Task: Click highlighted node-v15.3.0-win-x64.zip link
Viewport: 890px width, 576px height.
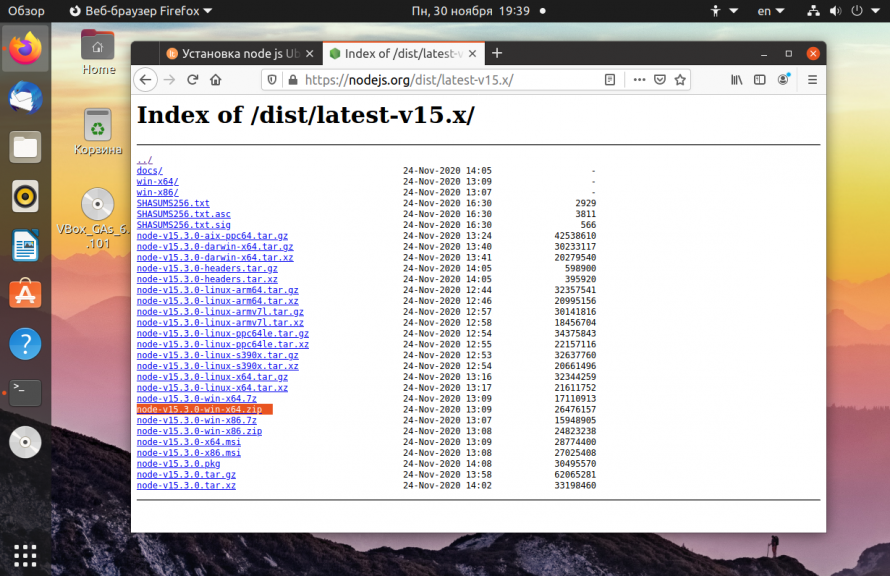Action: pos(199,409)
